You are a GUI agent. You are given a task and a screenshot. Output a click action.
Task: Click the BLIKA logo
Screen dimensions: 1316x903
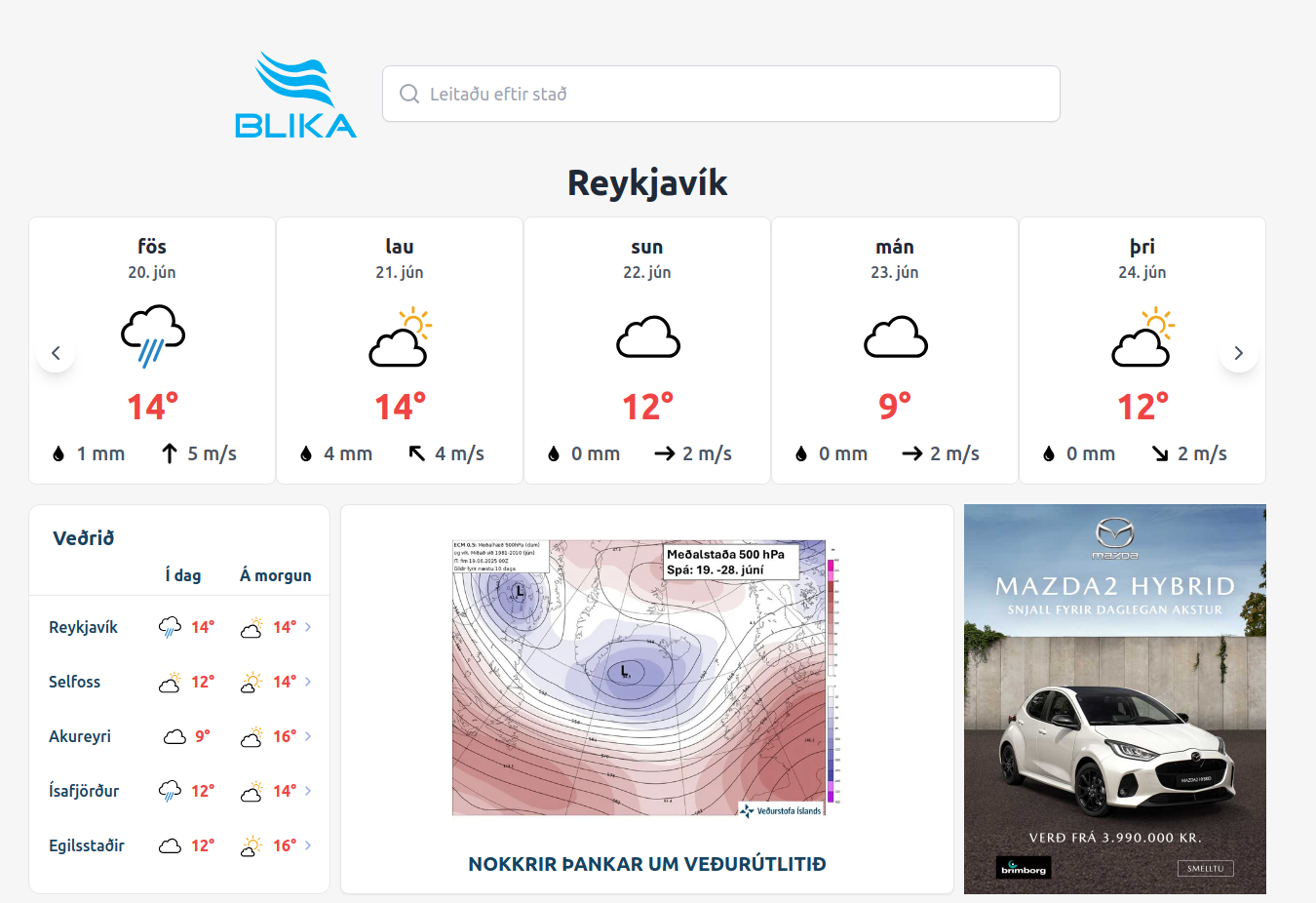295,94
